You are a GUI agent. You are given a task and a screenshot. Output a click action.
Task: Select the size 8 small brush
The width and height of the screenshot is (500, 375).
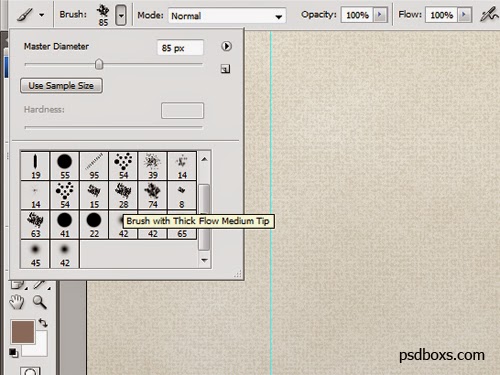pyautogui.click(x=182, y=195)
